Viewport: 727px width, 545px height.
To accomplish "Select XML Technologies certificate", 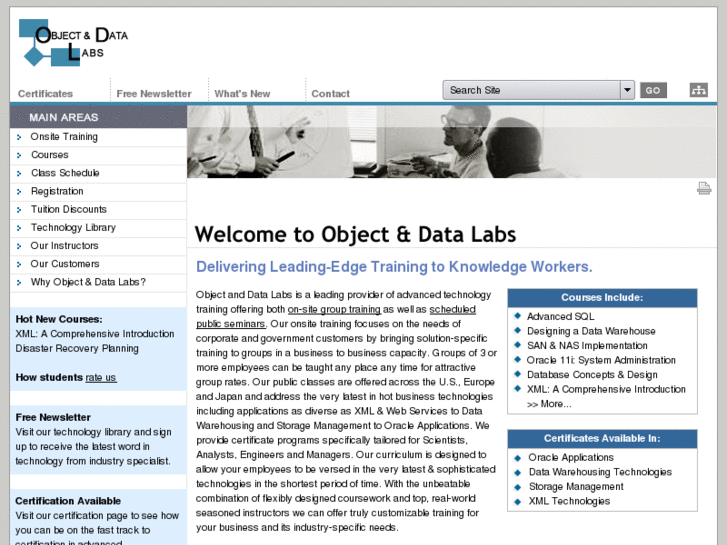I will pos(569,501).
